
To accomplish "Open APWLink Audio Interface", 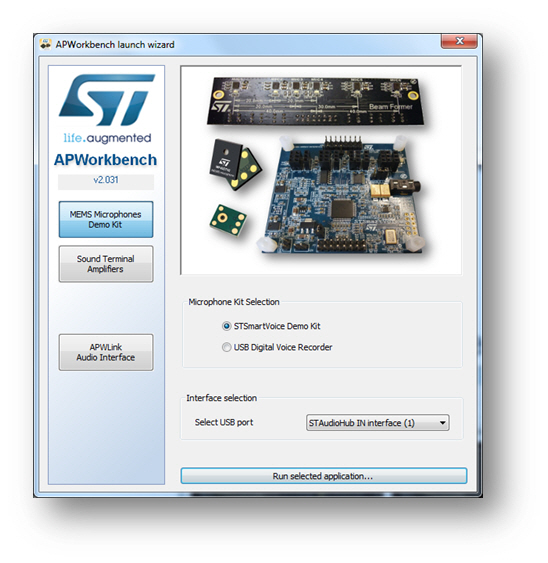I will pos(106,352).
